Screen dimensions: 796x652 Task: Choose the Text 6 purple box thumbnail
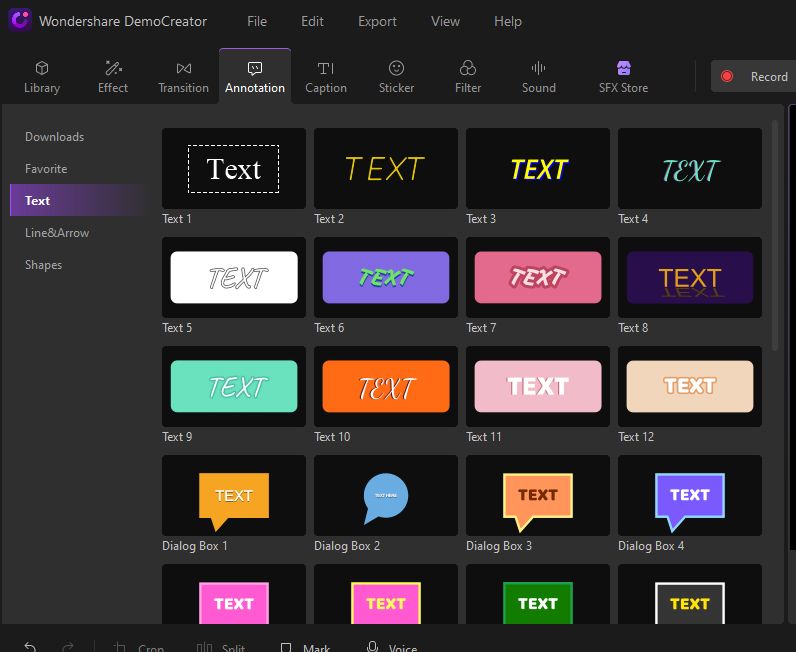click(386, 277)
